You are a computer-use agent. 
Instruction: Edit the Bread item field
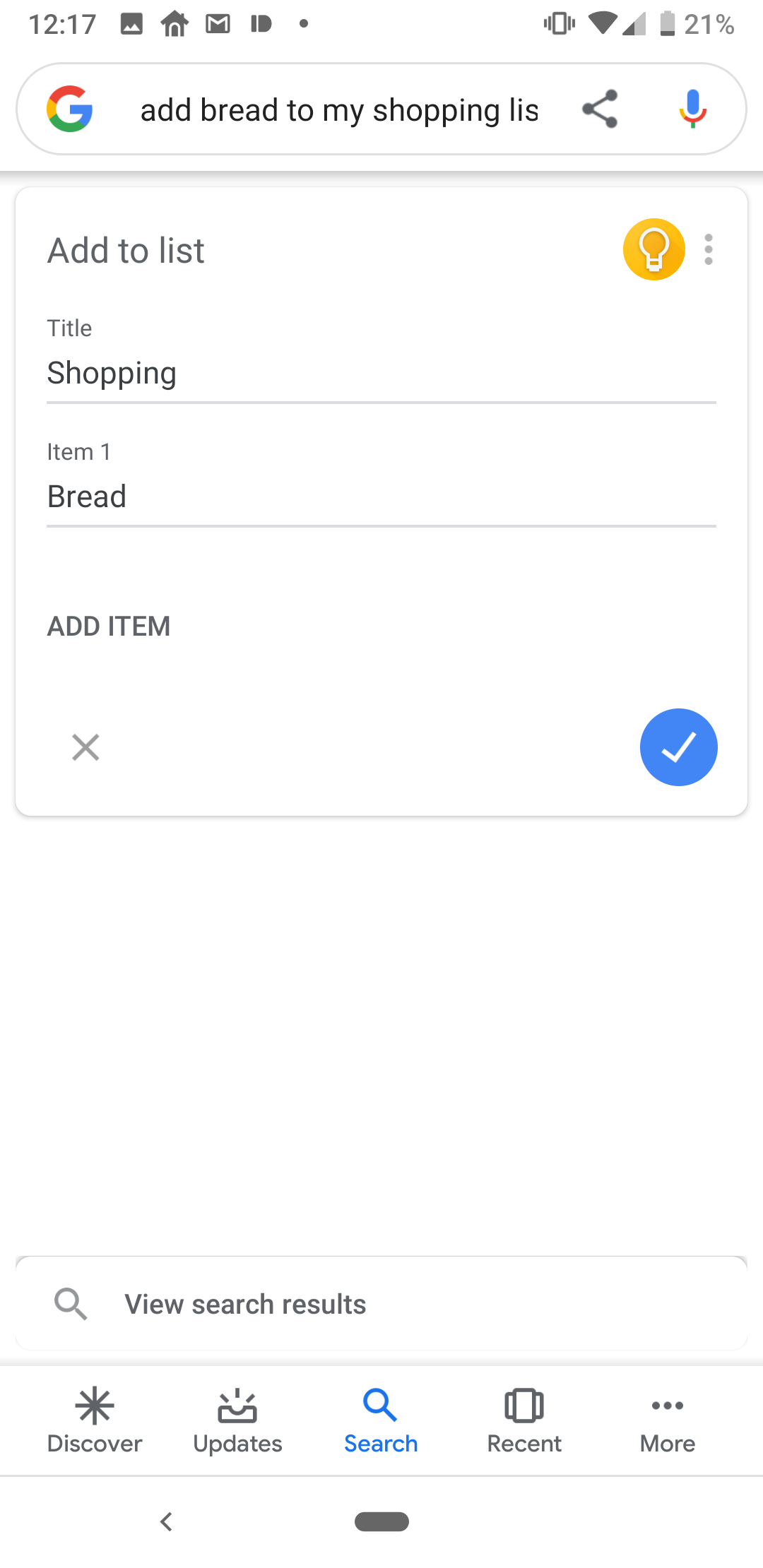coord(381,497)
